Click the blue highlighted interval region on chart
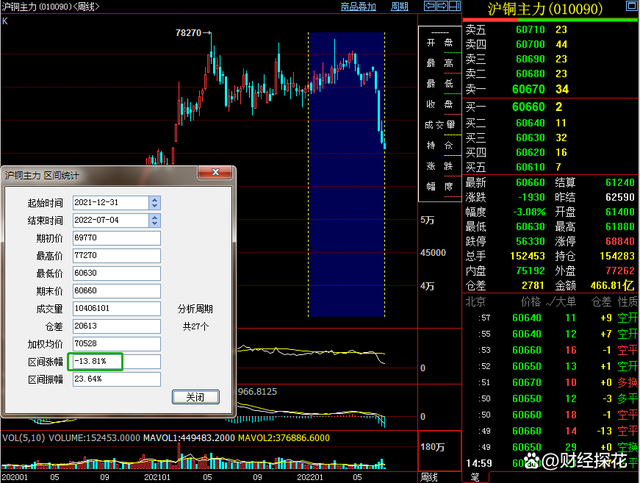Image resolution: width=640 pixels, height=483 pixels. tap(346, 175)
